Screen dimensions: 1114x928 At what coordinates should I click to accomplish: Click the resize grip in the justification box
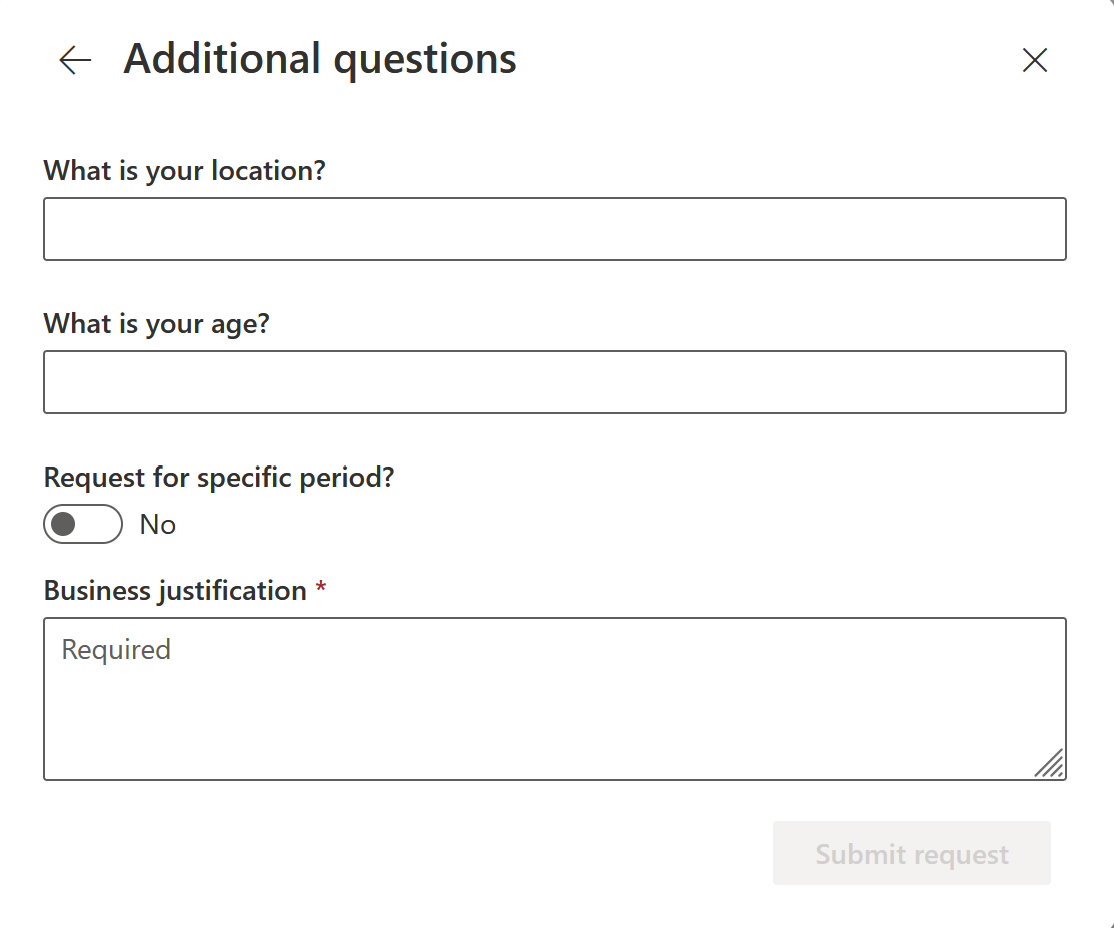pyautogui.click(x=1050, y=764)
